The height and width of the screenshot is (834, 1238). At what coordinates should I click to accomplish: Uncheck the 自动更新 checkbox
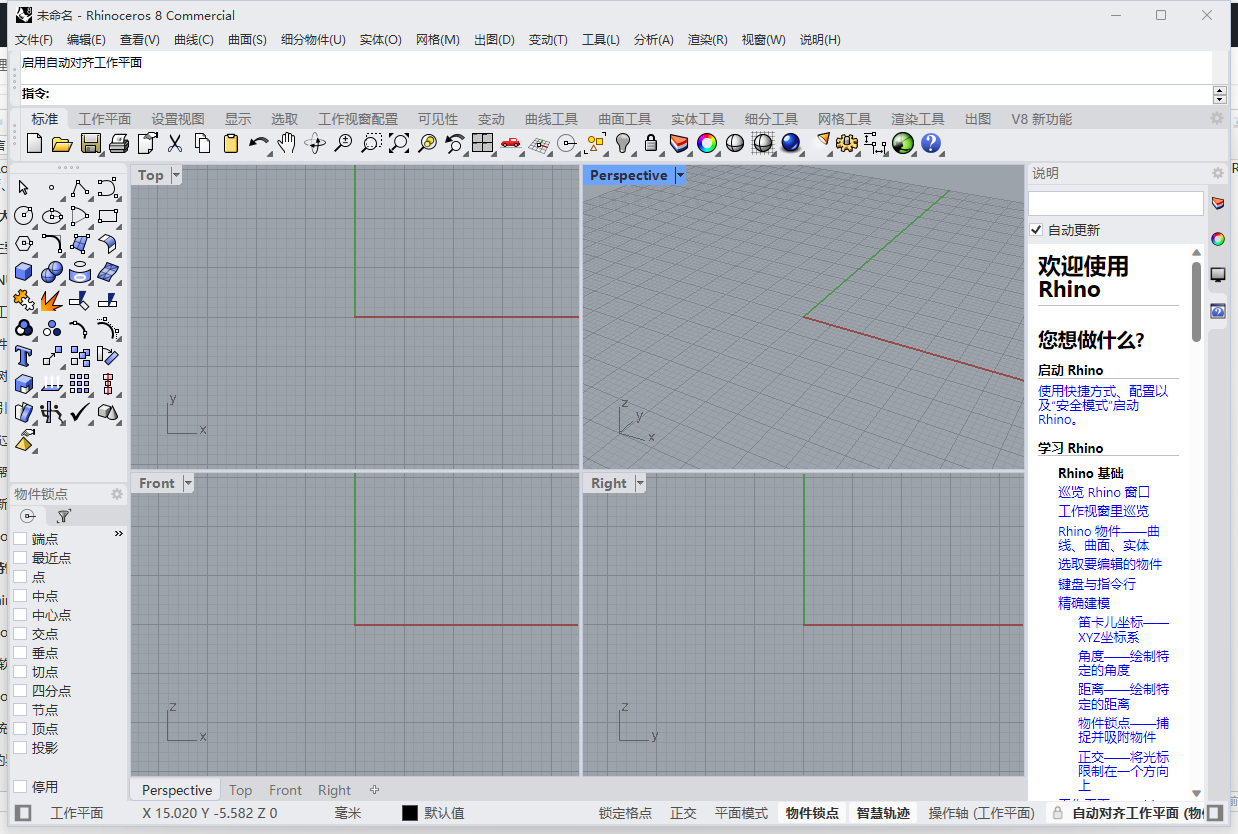click(x=1036, y=230)
